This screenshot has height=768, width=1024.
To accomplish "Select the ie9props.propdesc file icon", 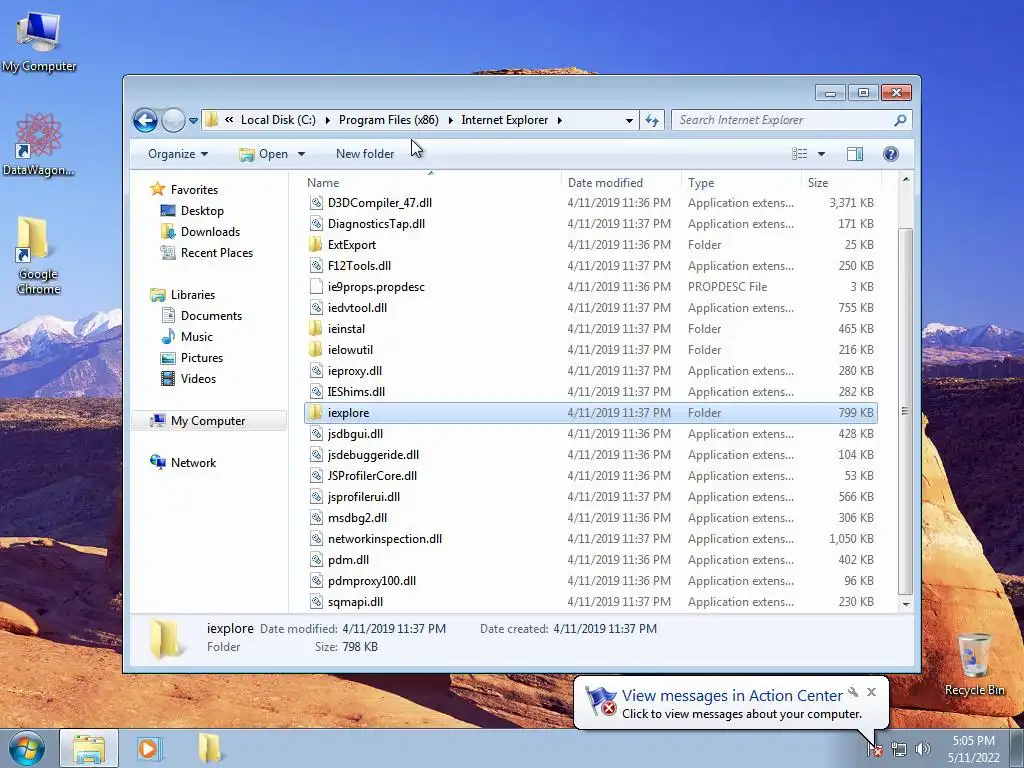I will click(x=316, y=287).
